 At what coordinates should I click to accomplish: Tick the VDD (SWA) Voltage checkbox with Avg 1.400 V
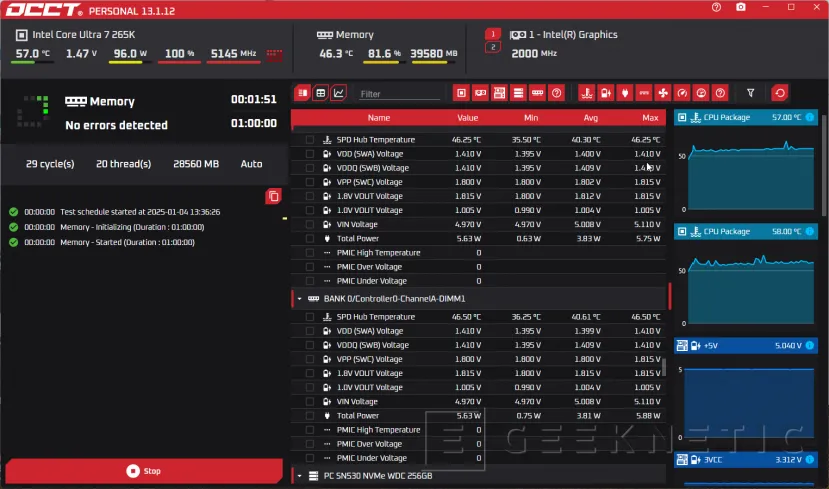(x=310, y=154)
